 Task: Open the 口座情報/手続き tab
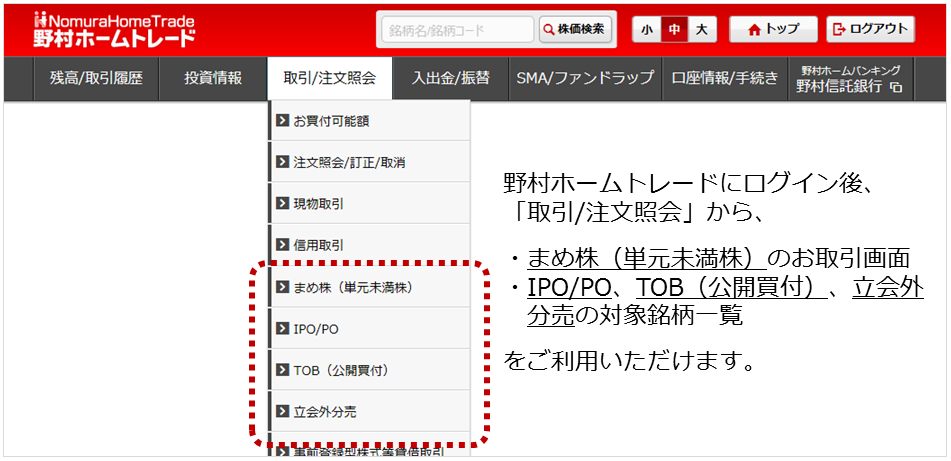click(x=725, y=78)
